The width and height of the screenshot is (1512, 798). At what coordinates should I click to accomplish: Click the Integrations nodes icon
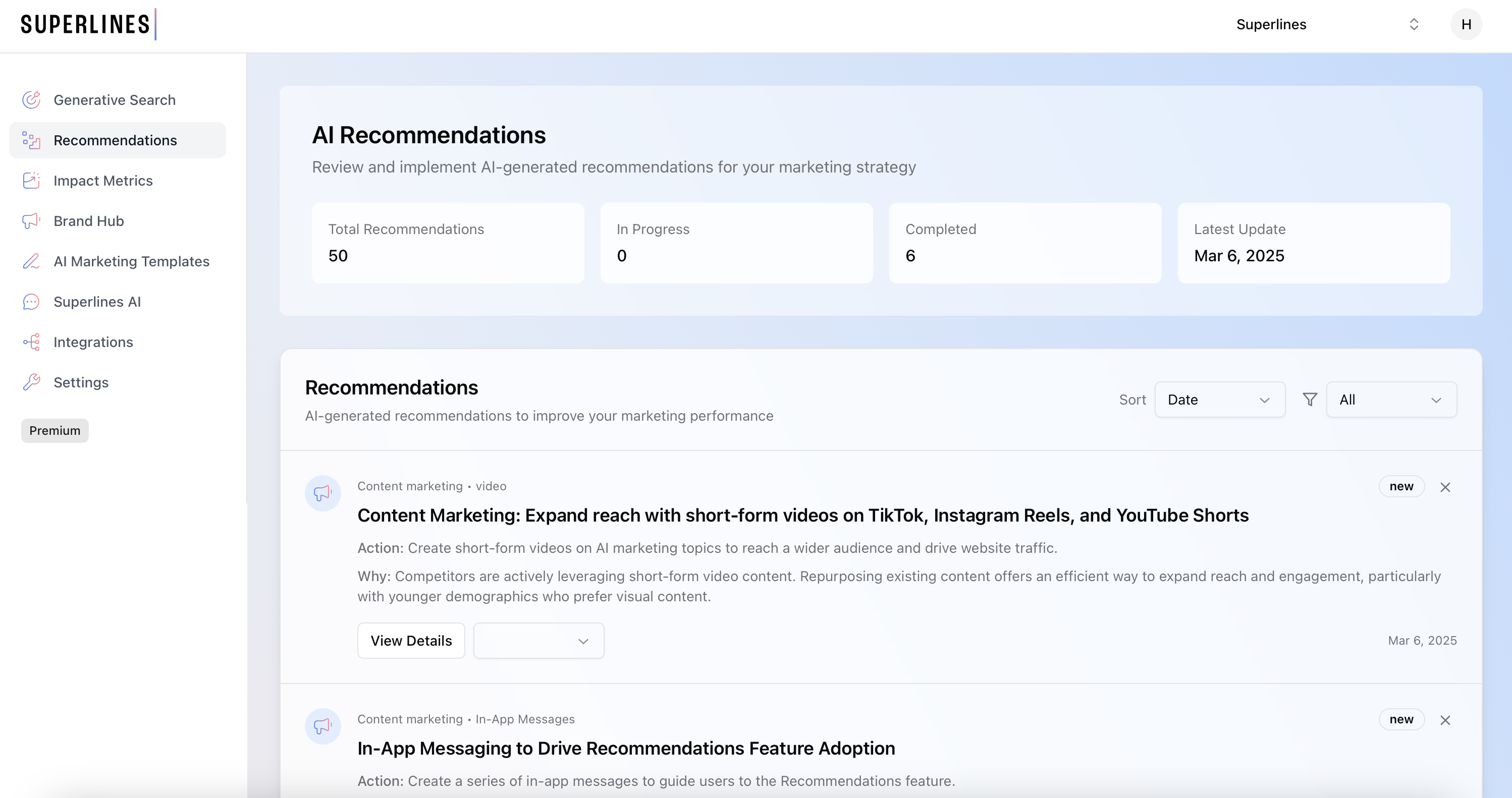tap(31, 342)
